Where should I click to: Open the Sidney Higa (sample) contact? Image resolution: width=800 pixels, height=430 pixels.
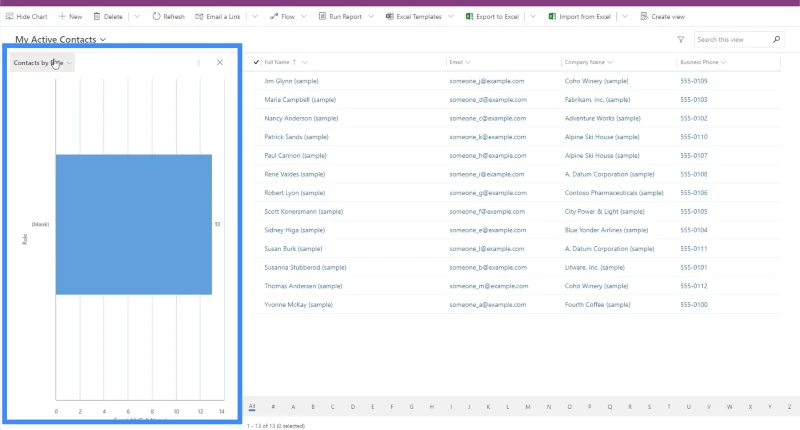tap(294, 230)
